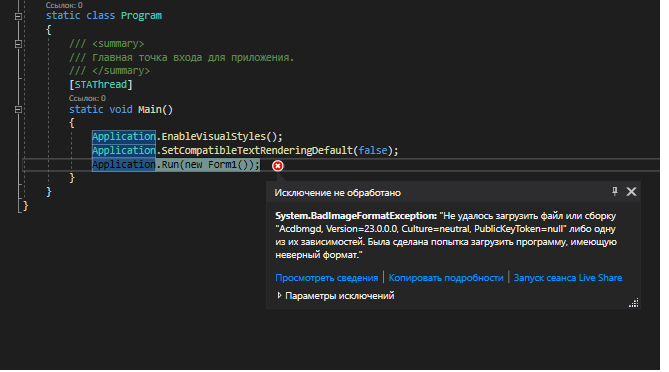Click the 'Ссылок: 0' above class Program

tap(64, 5)
